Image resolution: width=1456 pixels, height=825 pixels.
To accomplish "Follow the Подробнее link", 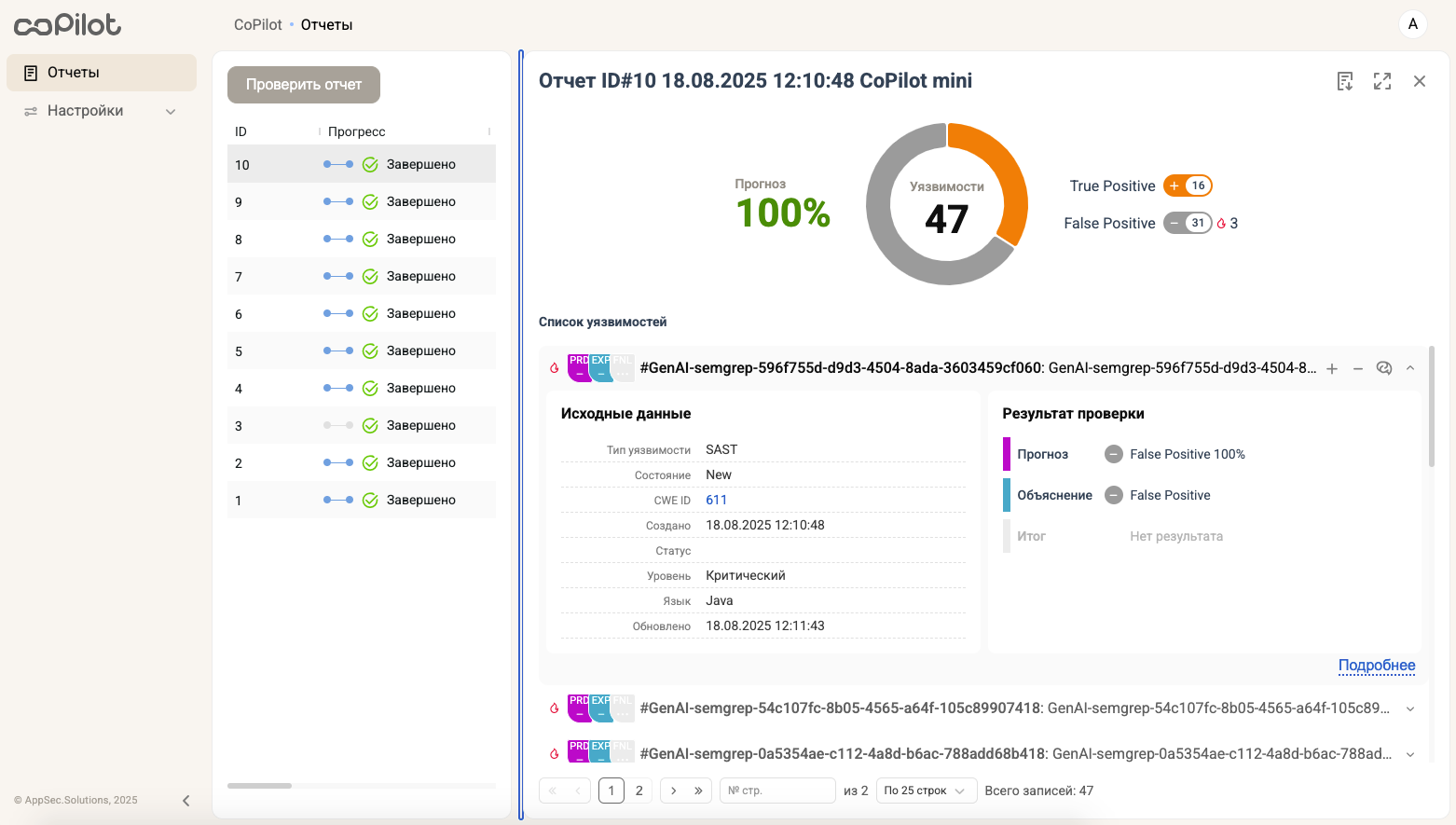I will [x=1377, y=666].
